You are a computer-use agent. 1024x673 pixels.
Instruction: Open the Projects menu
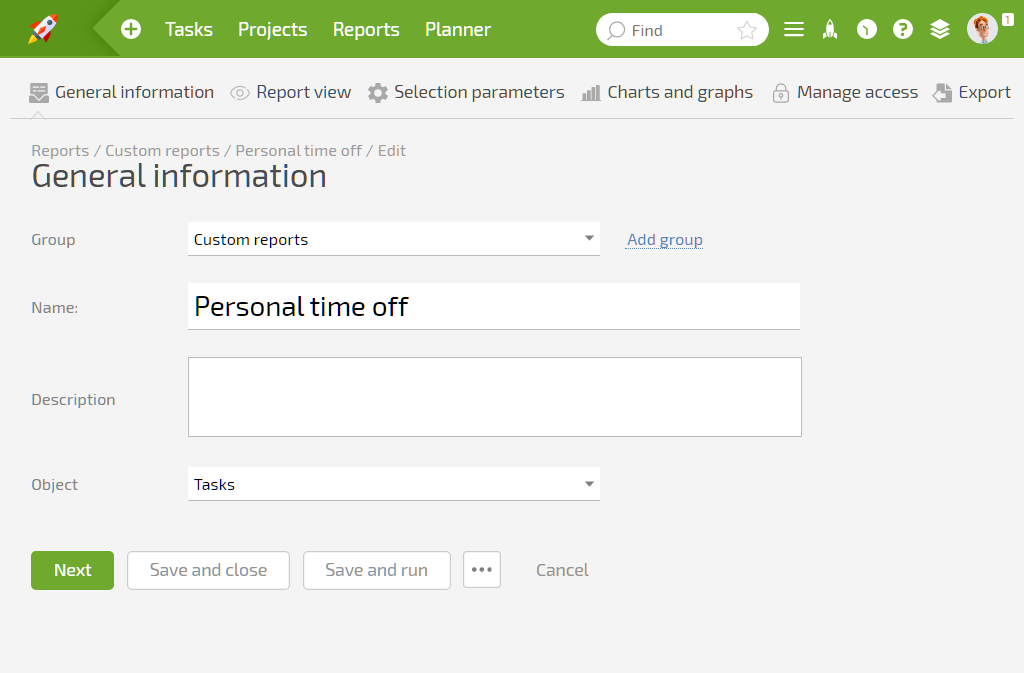(272, 29)
